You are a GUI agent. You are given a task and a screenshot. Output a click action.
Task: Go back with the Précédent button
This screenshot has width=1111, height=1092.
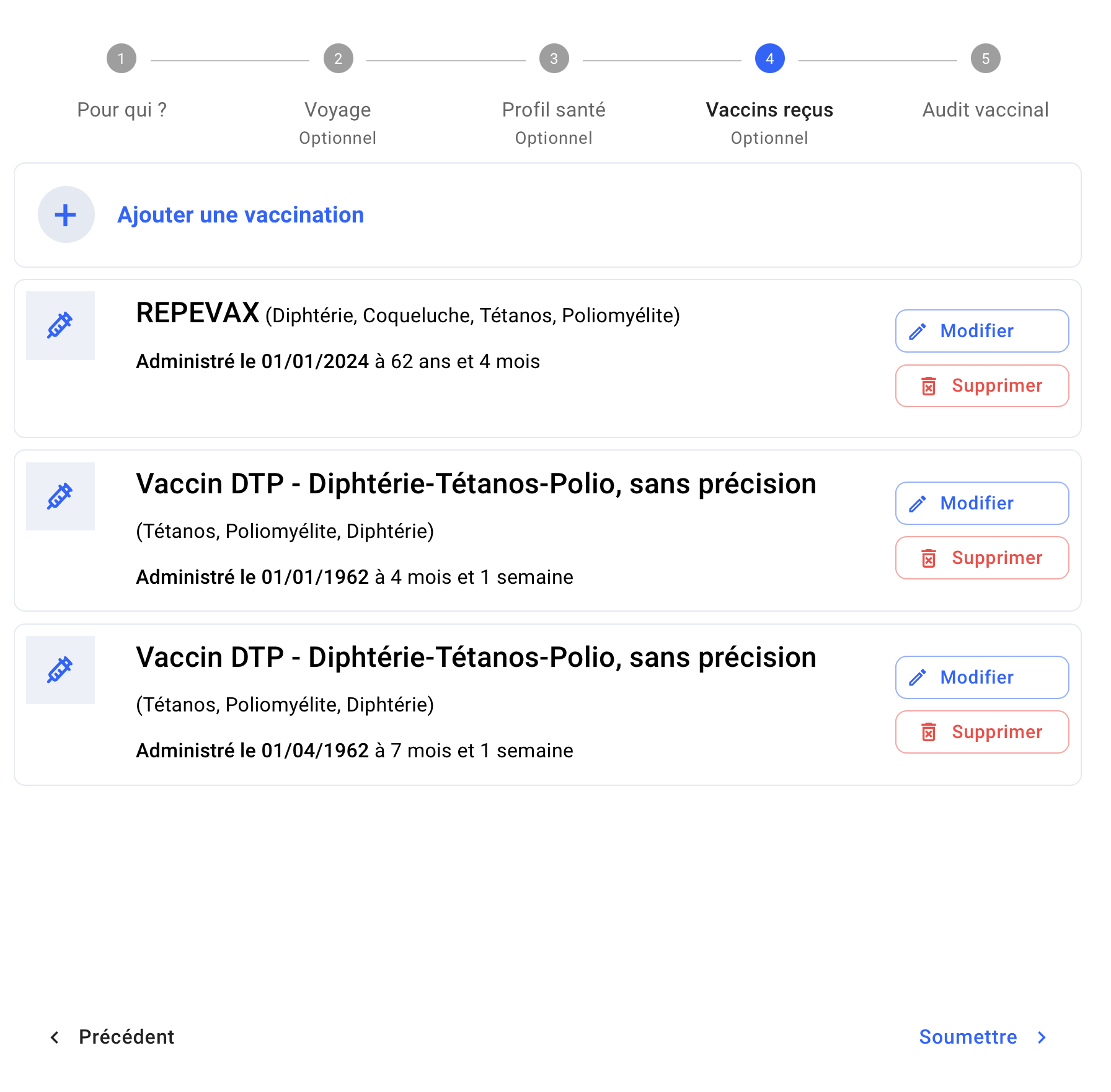[x=112, y=1037]
